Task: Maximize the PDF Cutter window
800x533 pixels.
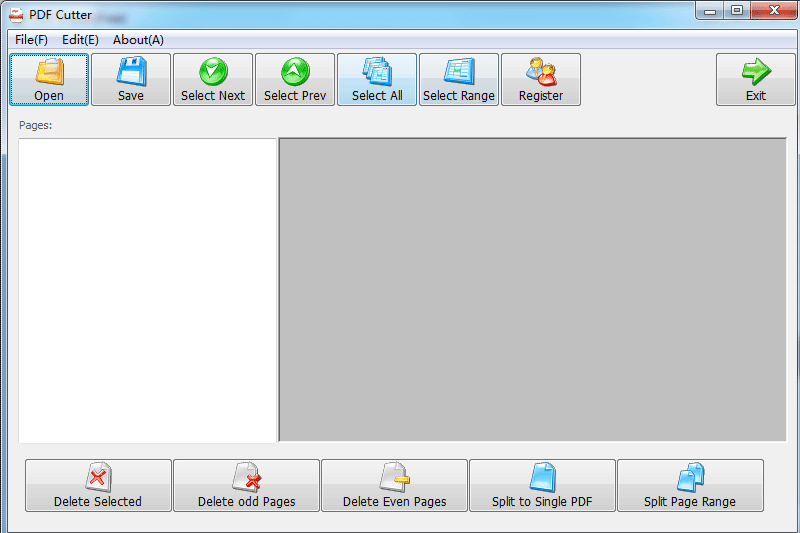Action: tap(737, 11)
